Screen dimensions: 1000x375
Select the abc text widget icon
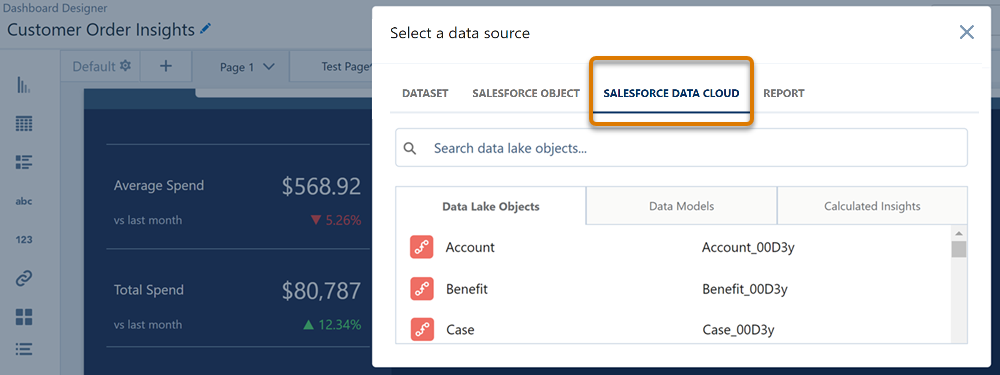tap(24, 202)
